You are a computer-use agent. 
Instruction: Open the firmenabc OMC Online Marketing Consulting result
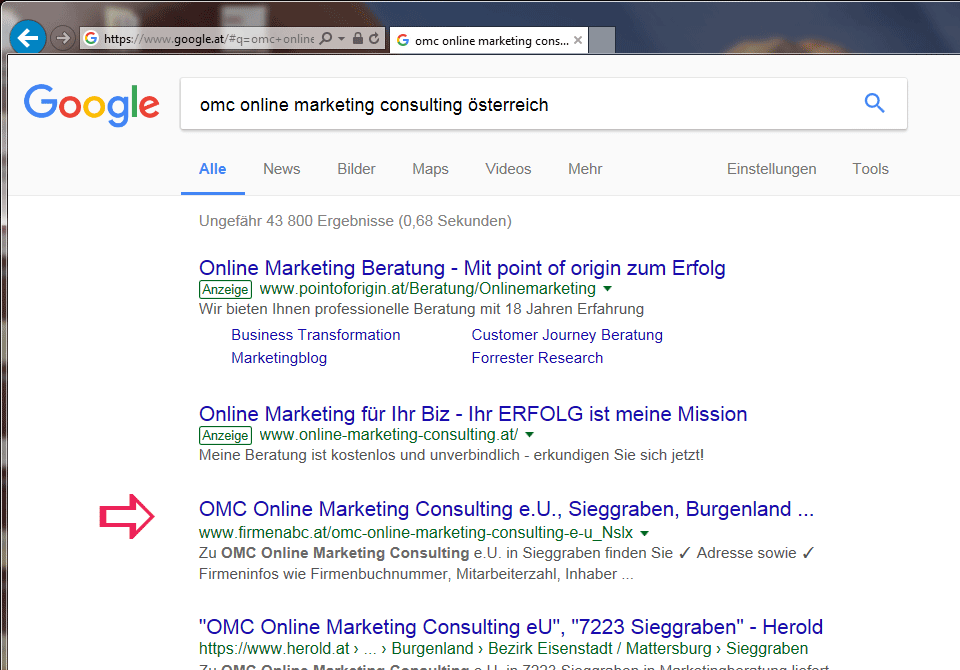click(506, 509)
